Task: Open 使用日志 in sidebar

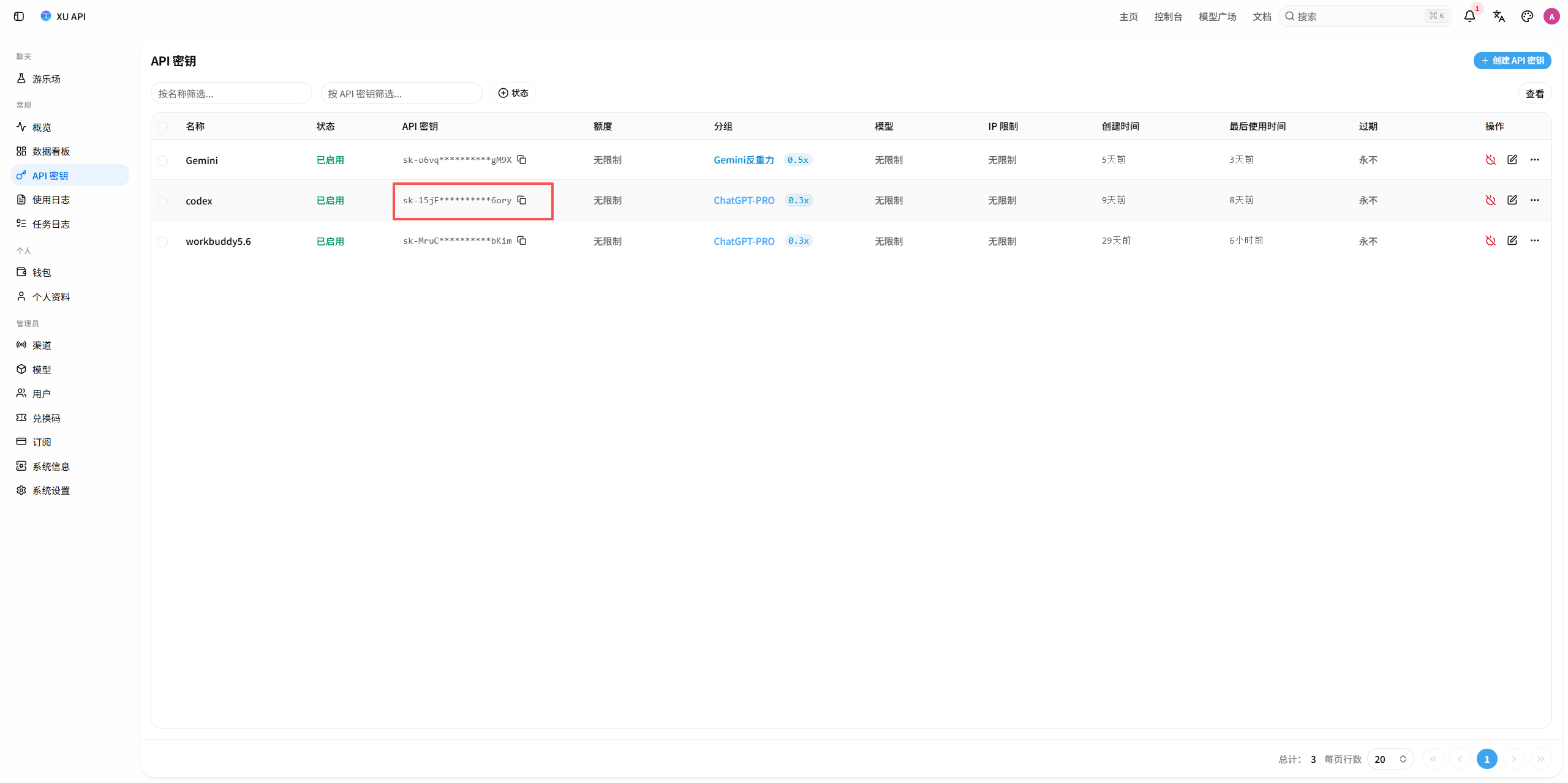Action: [x=70, y=200]
